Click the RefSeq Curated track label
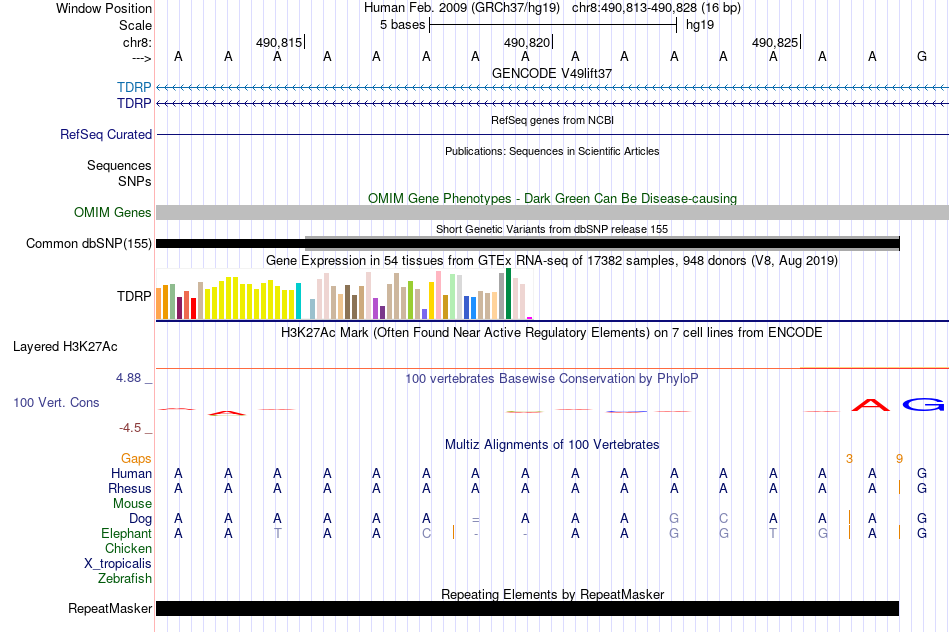The image size is (950, 632). (x=106, y=135)
